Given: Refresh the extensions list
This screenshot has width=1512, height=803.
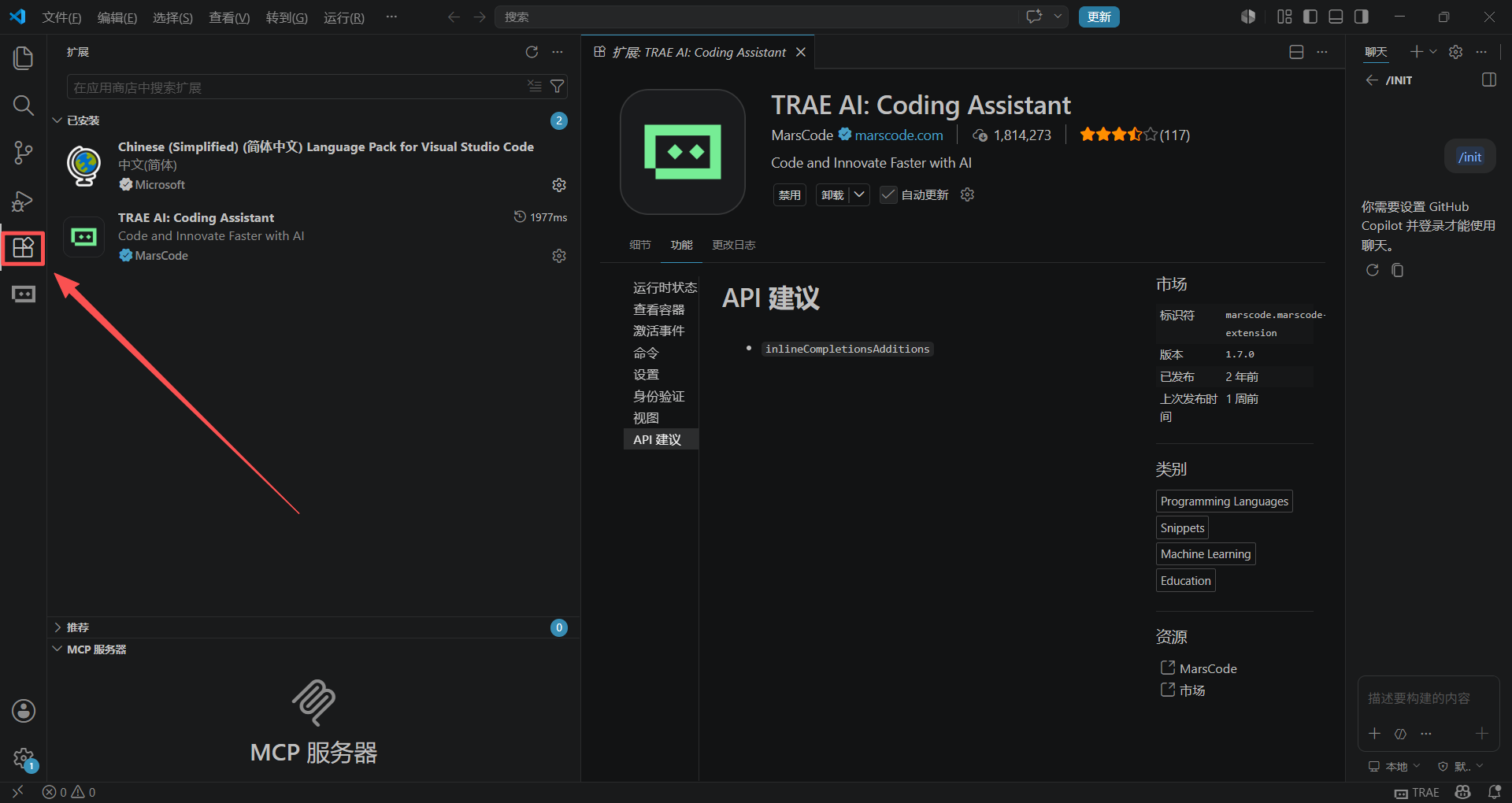Looking at the screenshot, I should click(x=532, y=52).
